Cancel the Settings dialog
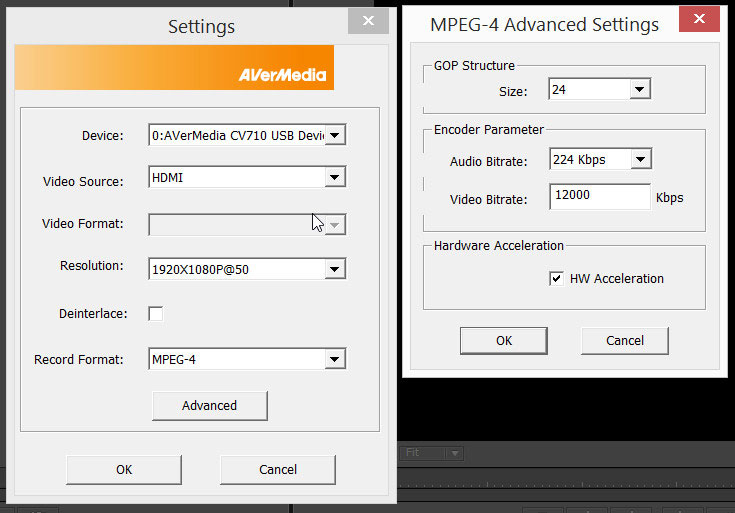Image resolution: width=735 pixels, height=513 pixels. click(278, 469)
